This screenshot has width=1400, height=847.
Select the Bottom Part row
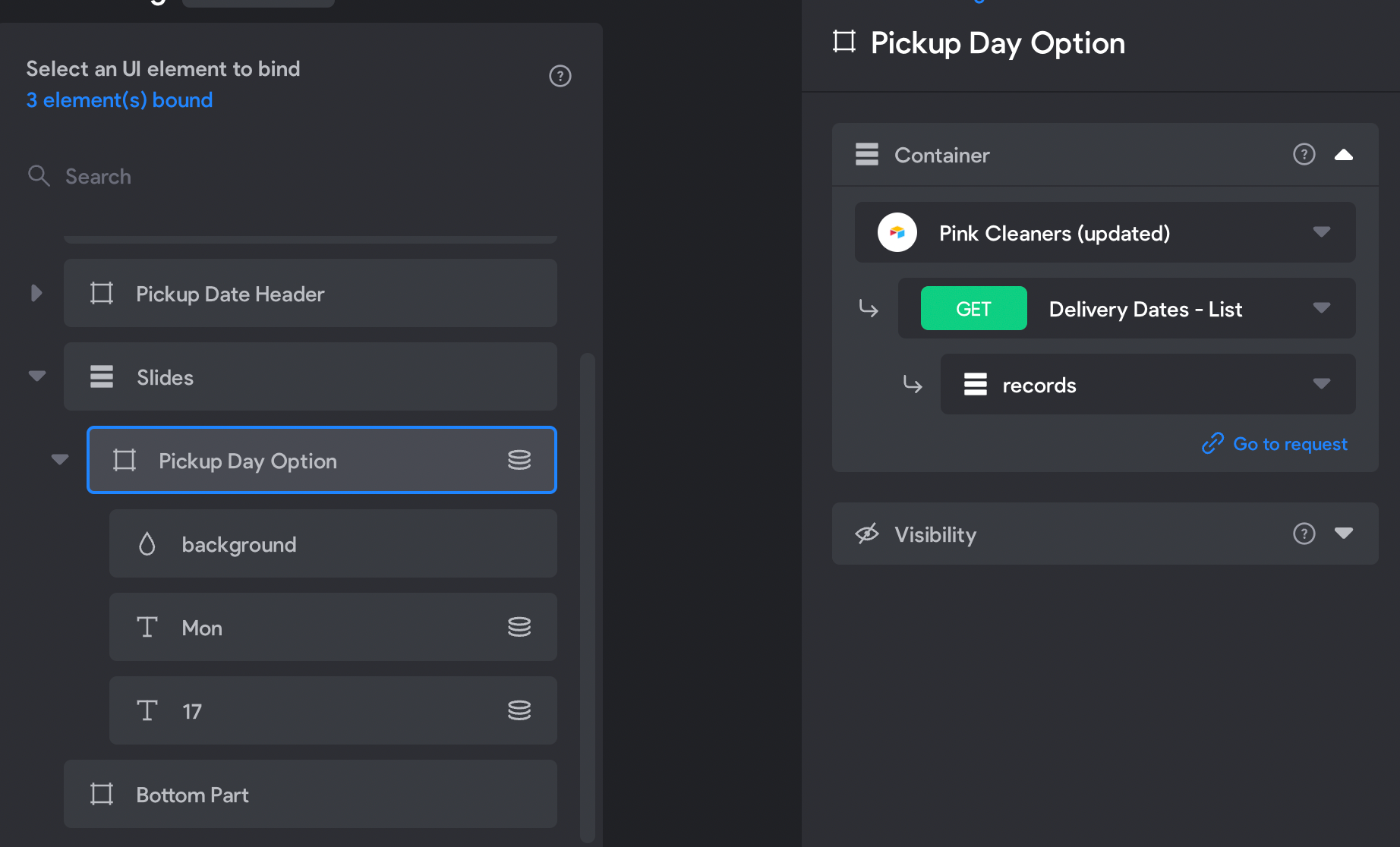[311, 794]
